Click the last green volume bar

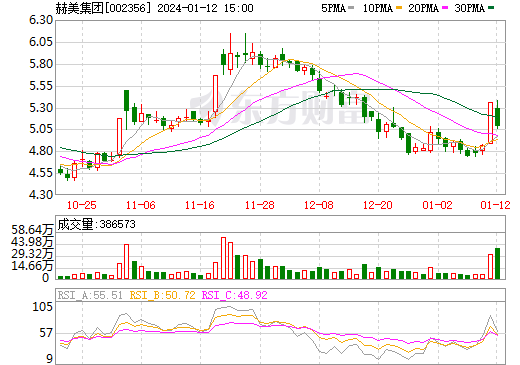(x=498, y=263)
